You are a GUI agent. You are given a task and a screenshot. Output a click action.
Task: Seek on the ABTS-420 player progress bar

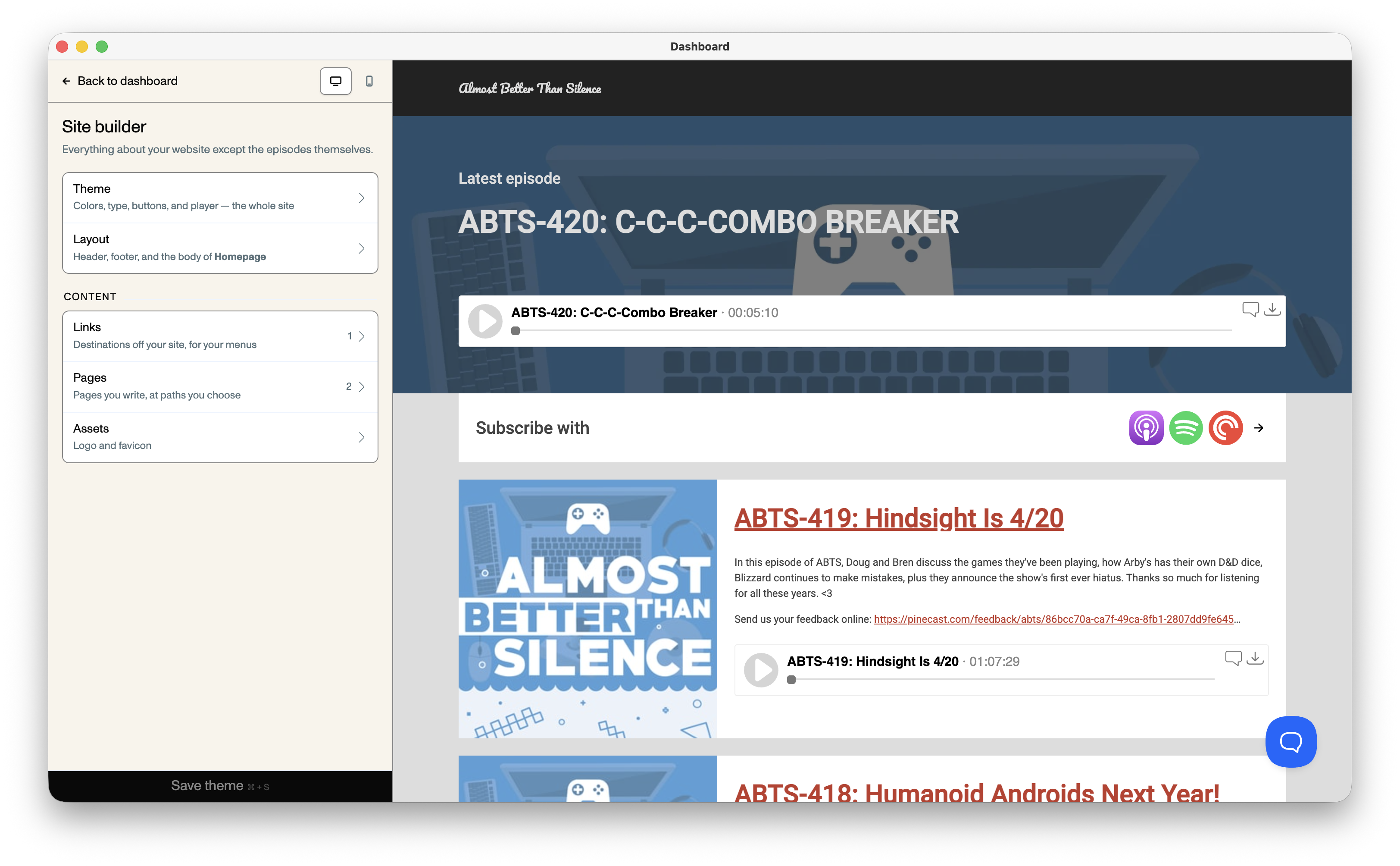(871, 330)
